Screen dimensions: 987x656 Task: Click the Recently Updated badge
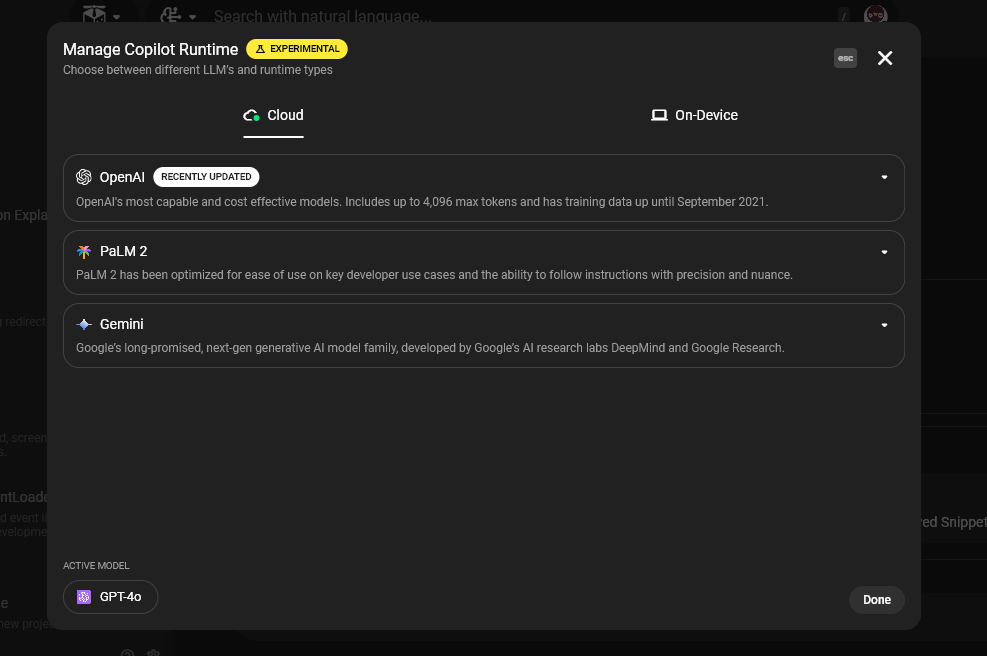[x=206, y=177]
